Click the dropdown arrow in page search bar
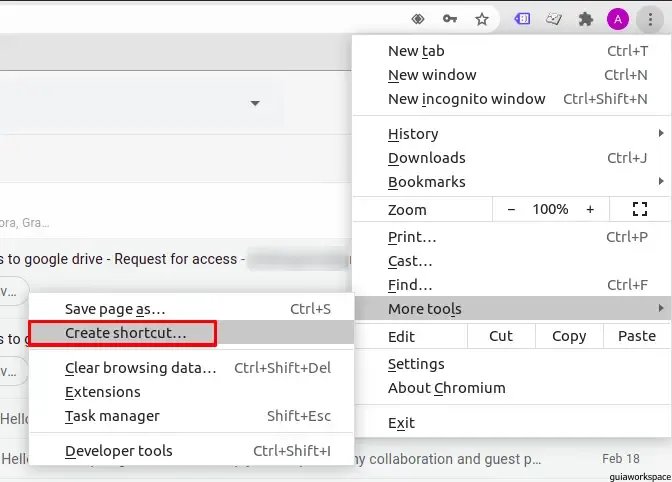The image size is (672, 482). click(x=255, y=103)
